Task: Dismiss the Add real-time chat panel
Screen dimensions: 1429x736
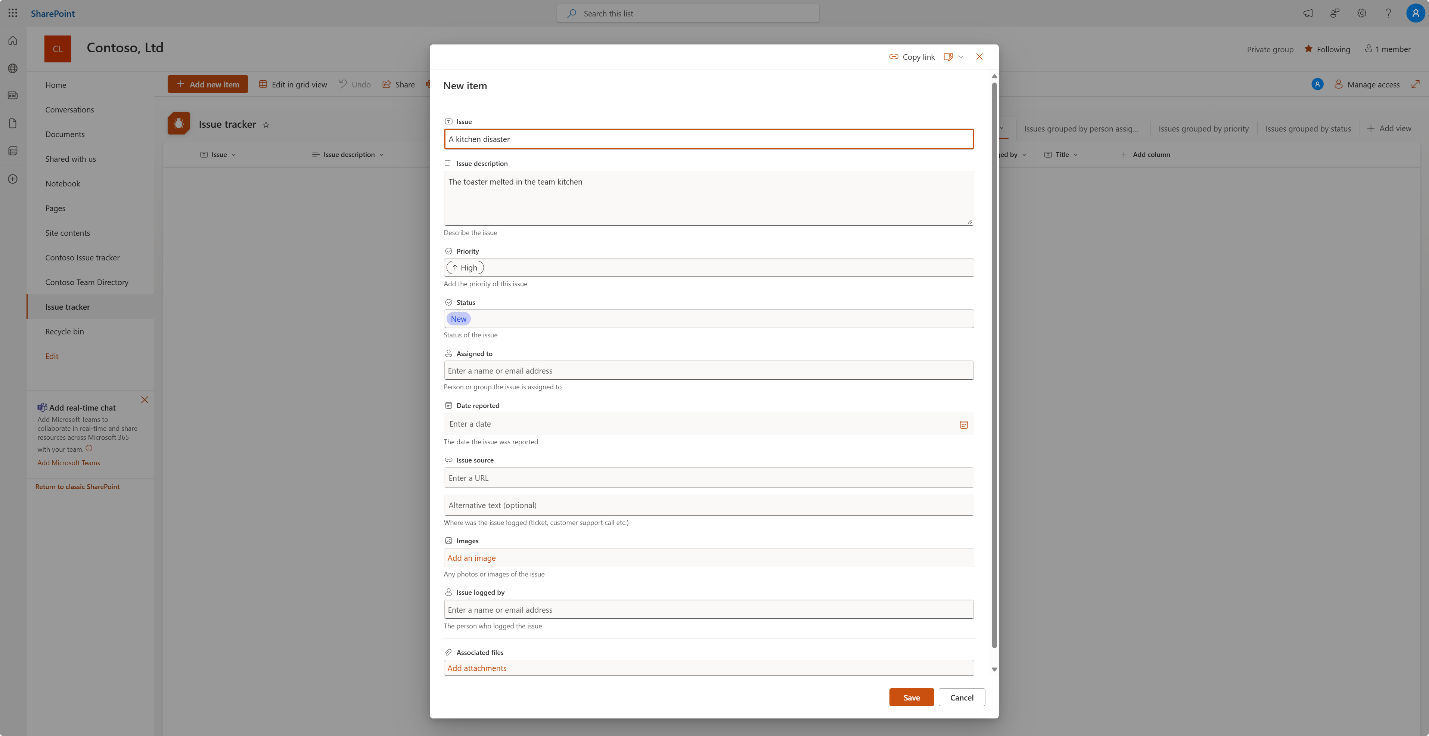Action: click(x=145, y=400)
